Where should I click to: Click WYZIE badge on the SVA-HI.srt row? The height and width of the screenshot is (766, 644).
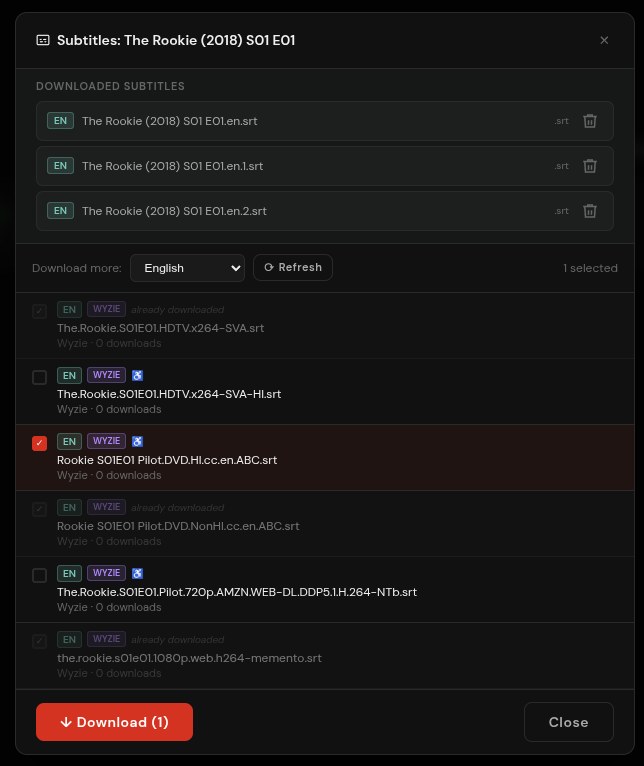point(107,375)
